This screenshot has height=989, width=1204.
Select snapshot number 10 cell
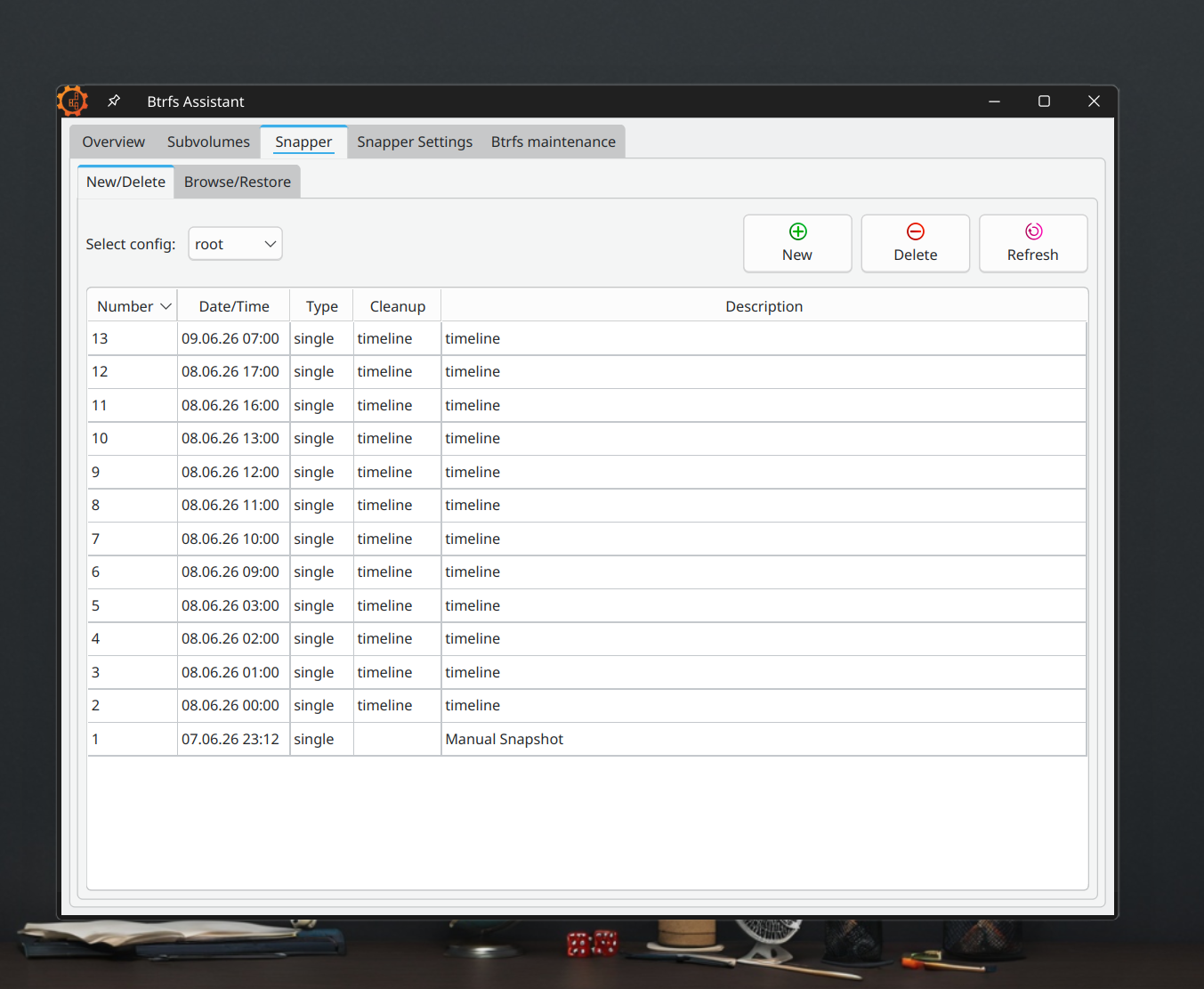(x=133, y=438)
